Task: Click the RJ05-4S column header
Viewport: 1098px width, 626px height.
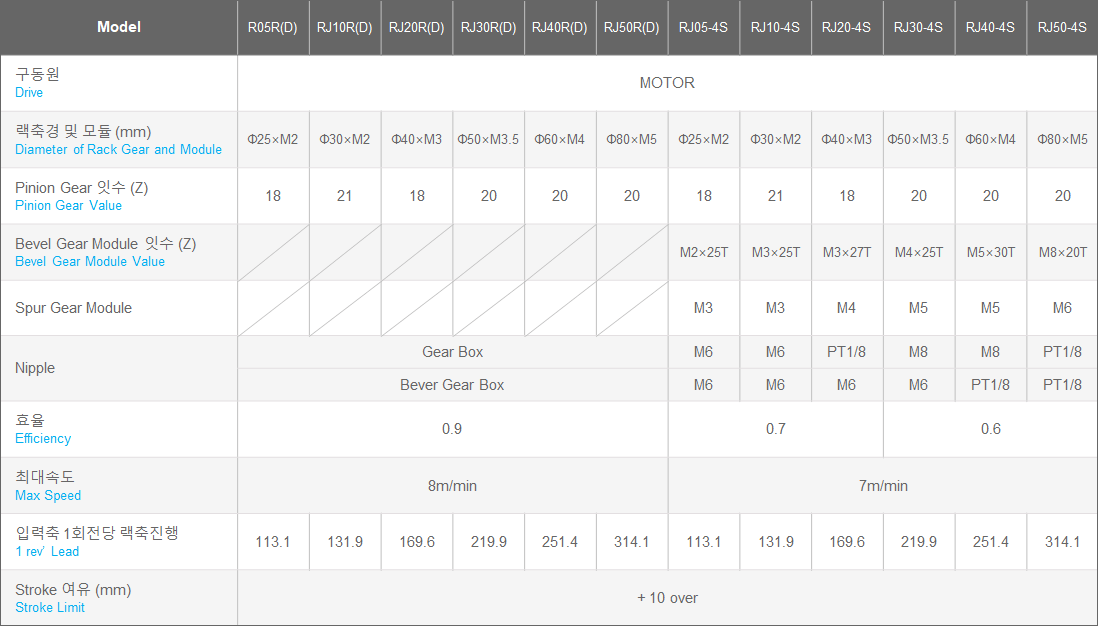Action: click(x=704, y=27)
